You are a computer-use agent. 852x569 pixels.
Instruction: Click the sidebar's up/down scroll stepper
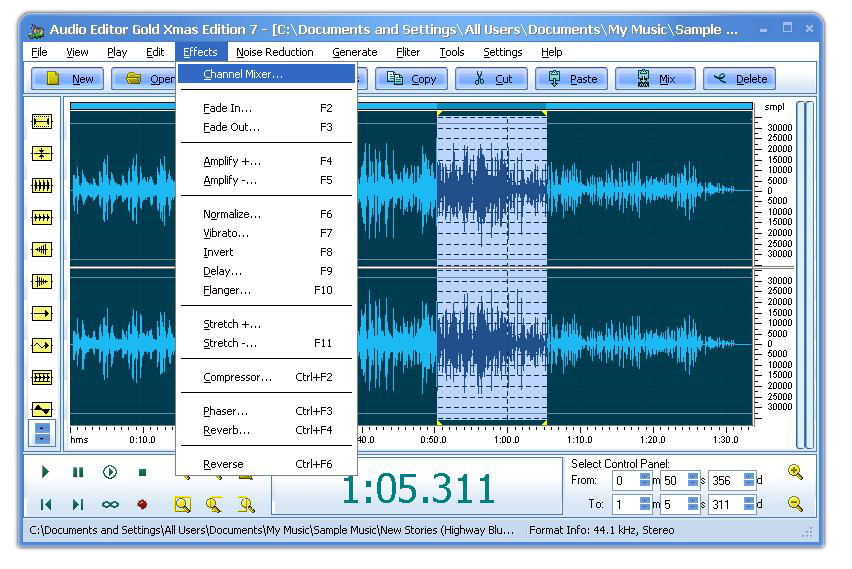tap(42, 433)
